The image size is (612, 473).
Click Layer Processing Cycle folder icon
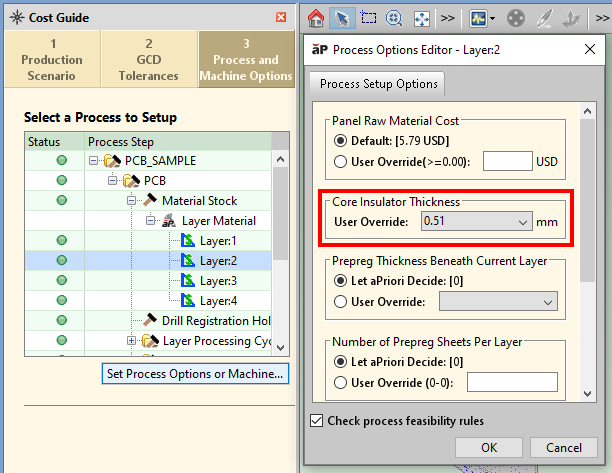pos(150,341)
